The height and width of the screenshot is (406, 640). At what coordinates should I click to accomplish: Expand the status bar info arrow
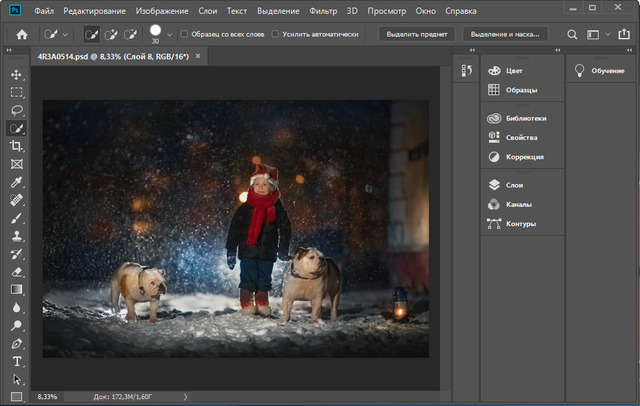[185, 397]
